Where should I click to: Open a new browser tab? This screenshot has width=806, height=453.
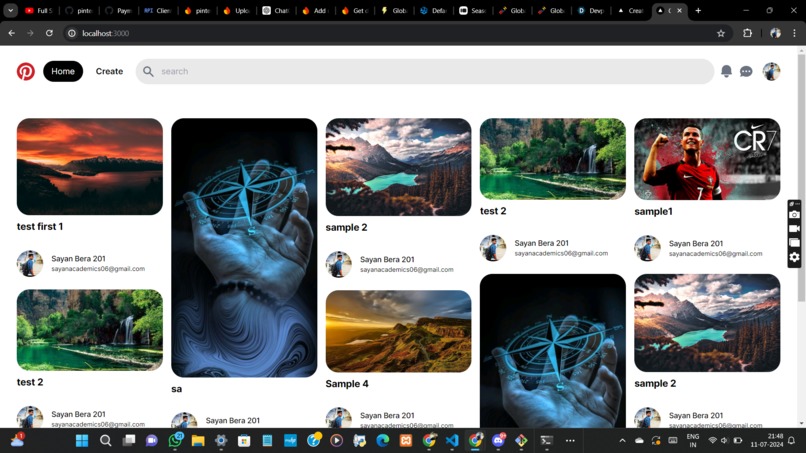[698, 10]
